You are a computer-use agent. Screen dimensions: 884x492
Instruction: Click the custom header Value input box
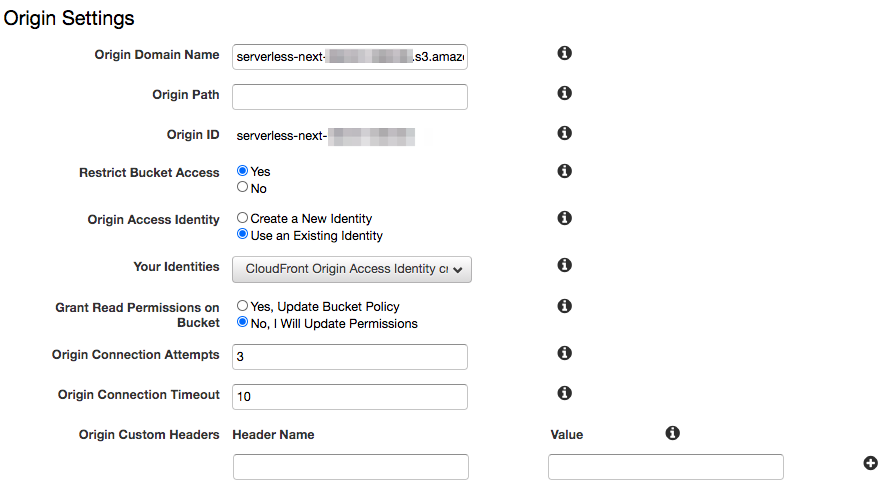666,467
